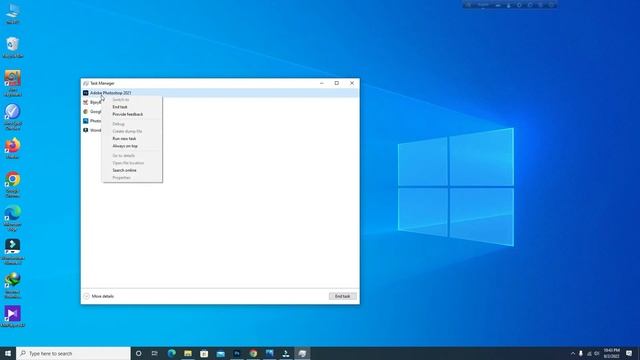Click the network icon in system tray
The width and height of the screenshot is (640, 360).
[x=589, y=353]
